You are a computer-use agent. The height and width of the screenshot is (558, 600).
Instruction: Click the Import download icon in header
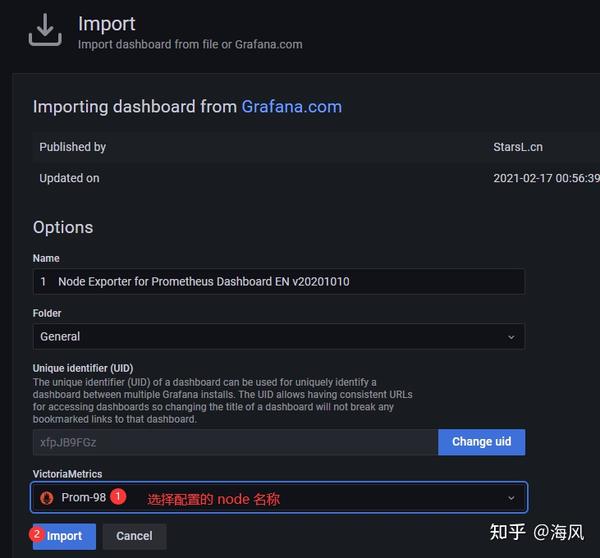(45, 30)
